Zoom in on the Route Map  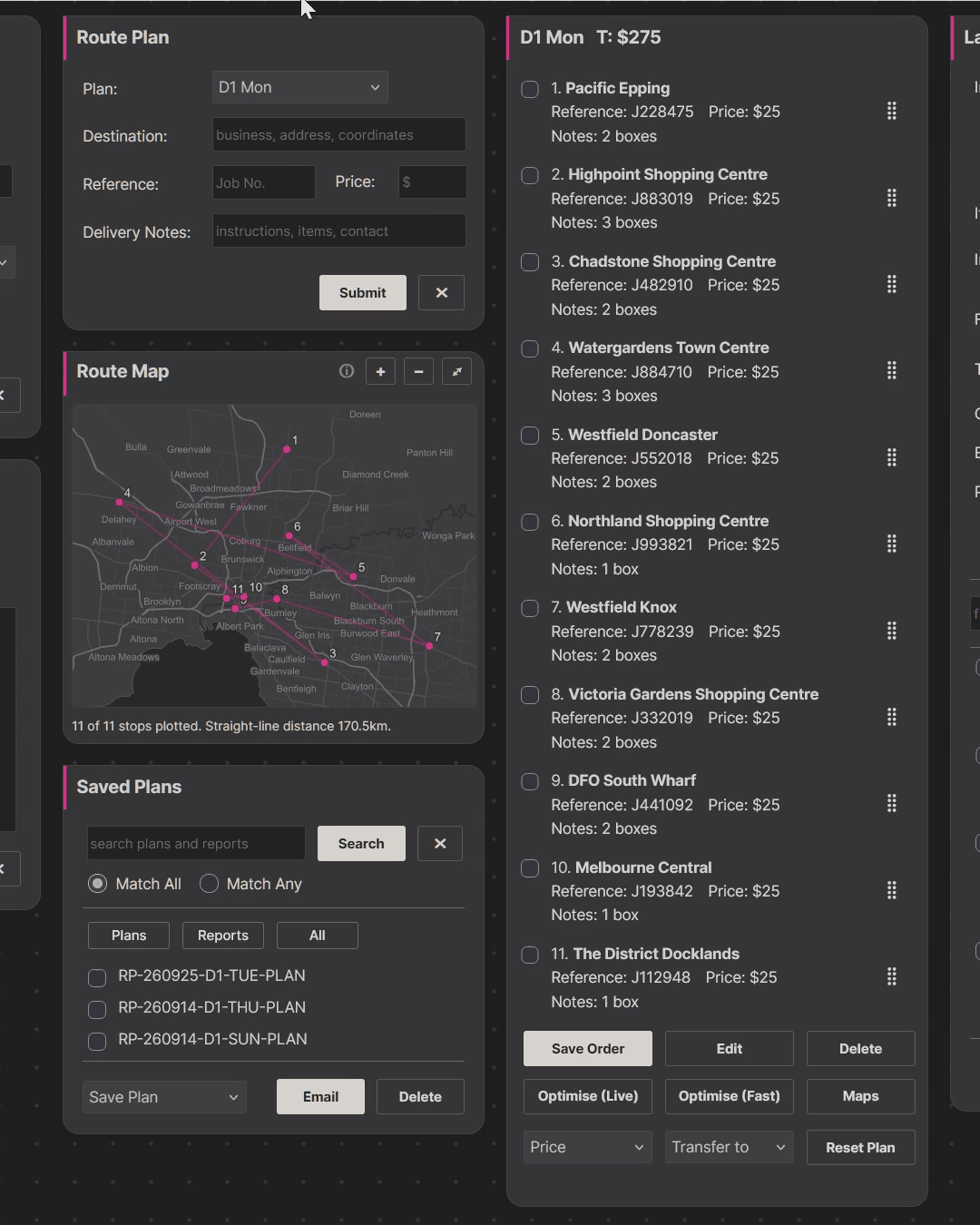380,371
